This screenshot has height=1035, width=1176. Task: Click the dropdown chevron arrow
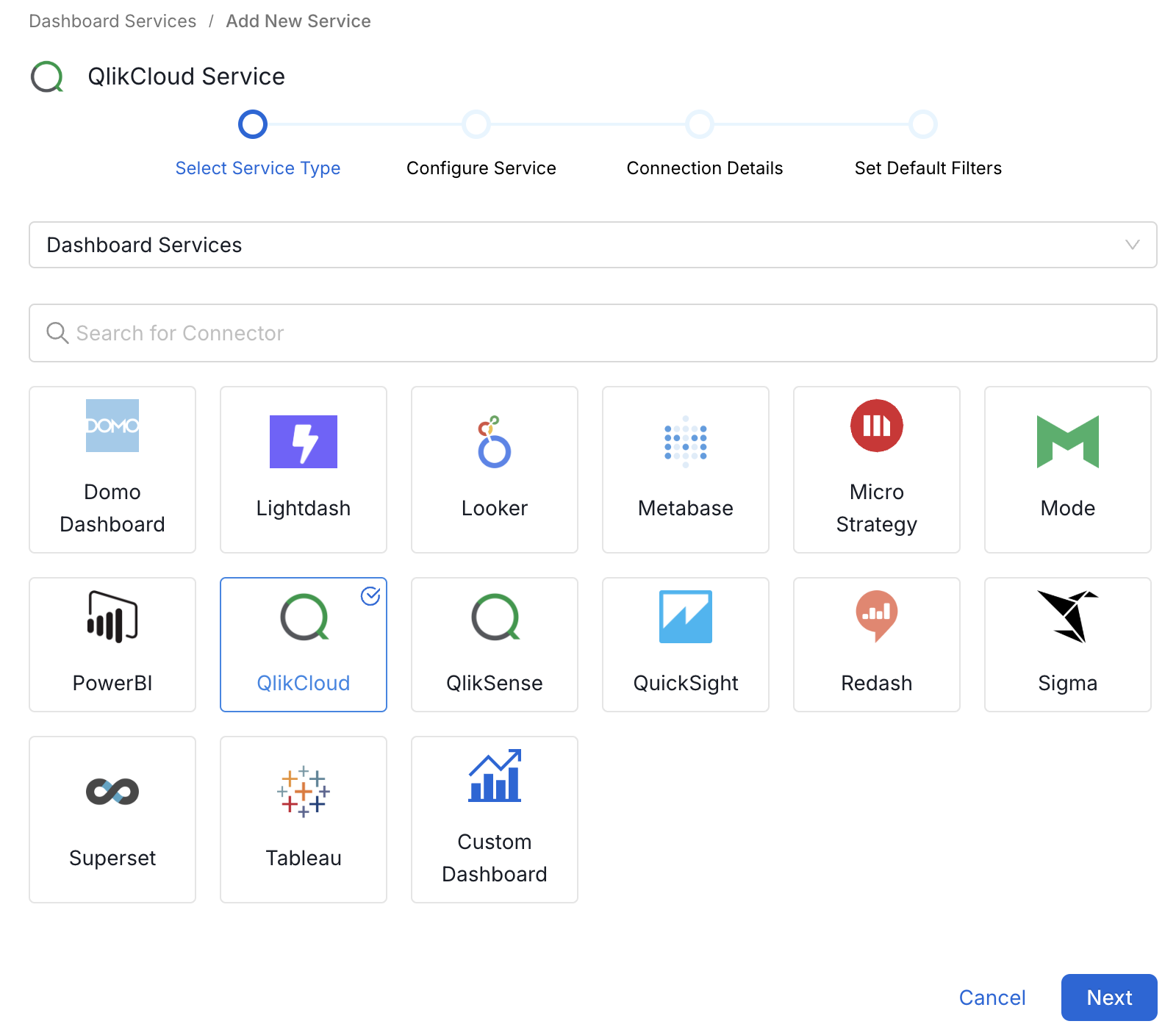(x=1132, y=245)
